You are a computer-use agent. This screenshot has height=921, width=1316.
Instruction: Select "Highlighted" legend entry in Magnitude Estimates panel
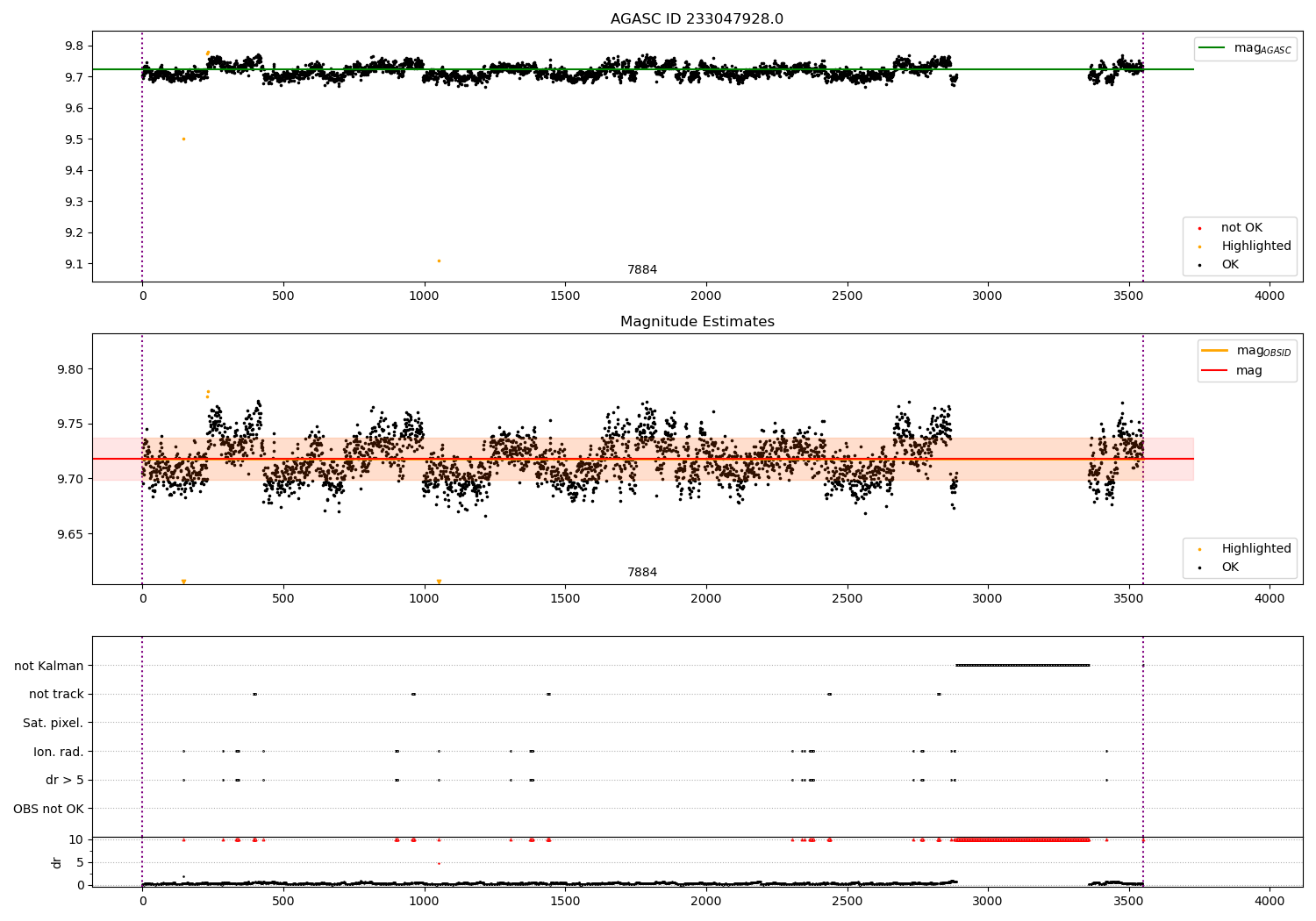click(x=1256, y=549)
